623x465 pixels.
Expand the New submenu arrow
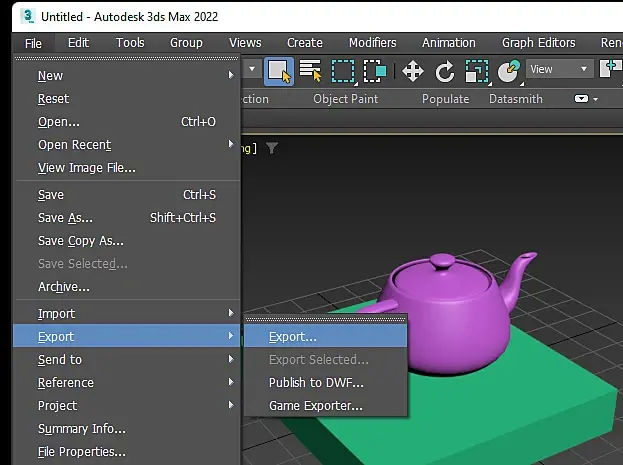click(231, 75)
